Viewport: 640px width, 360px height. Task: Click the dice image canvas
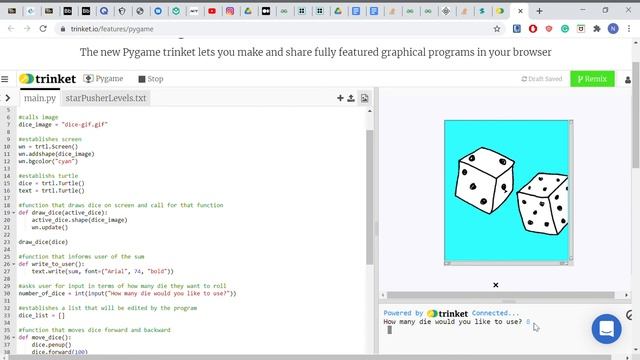[x=506, y=190]
